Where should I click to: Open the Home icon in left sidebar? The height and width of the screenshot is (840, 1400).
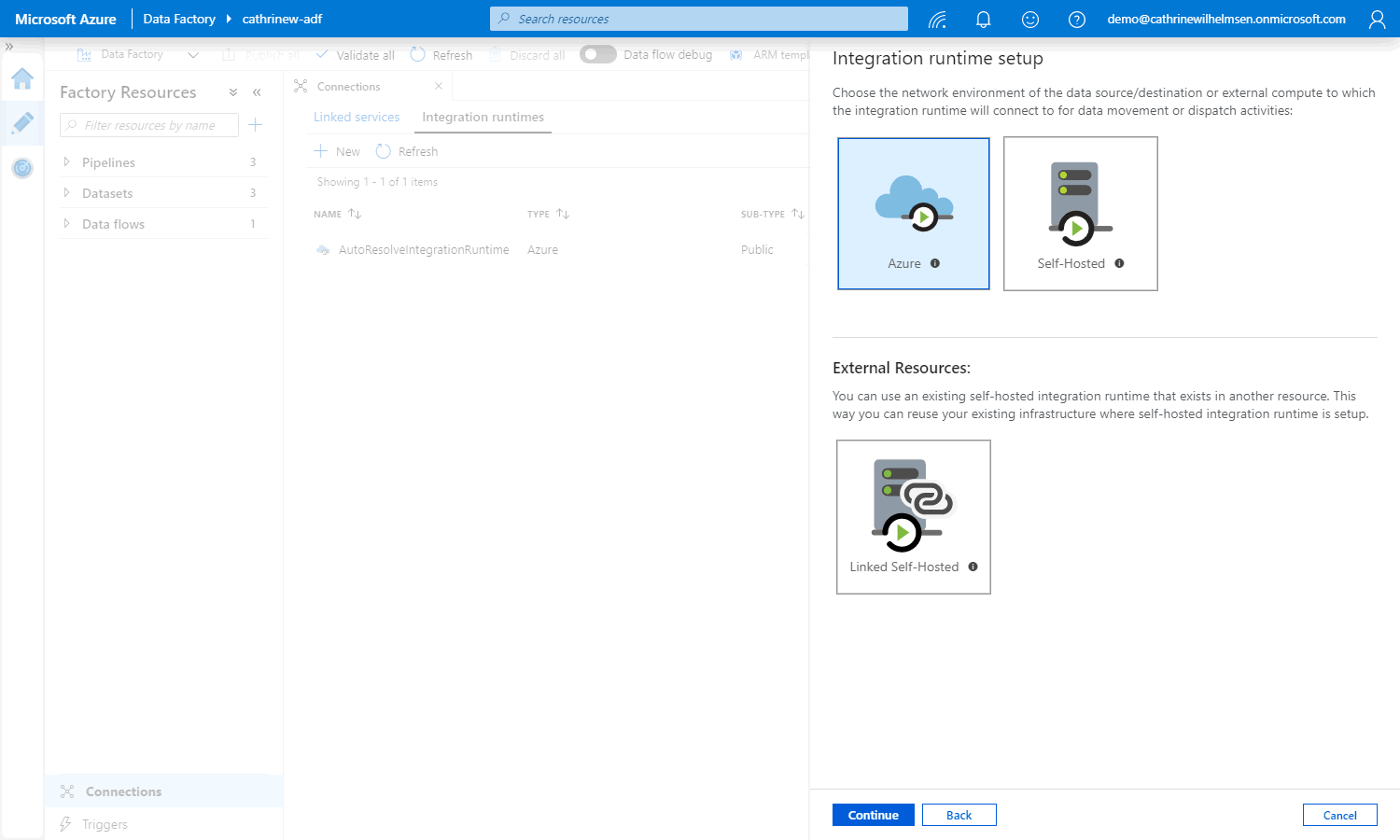coord(22,79)
